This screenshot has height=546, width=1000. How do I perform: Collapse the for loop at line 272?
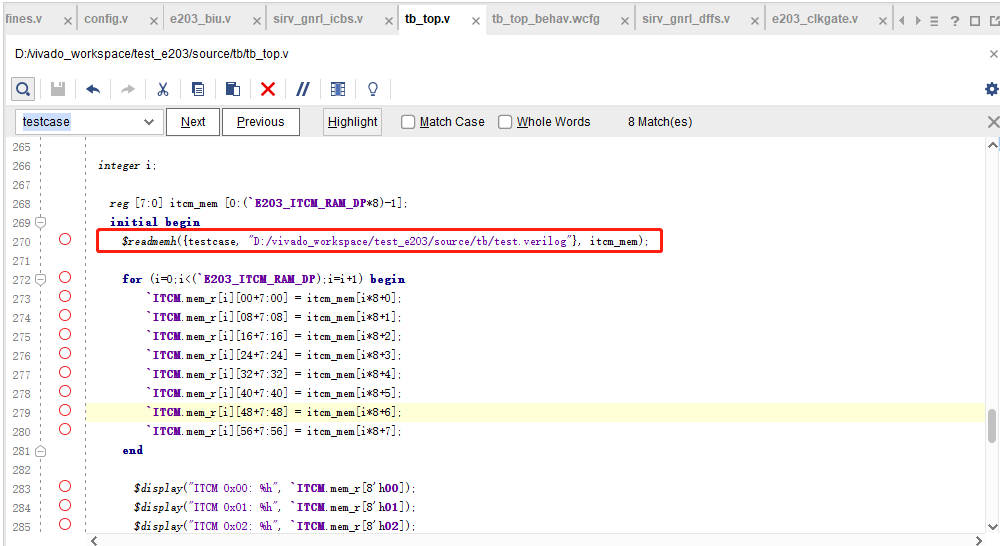pyautogui.click(x=41, y=279)
